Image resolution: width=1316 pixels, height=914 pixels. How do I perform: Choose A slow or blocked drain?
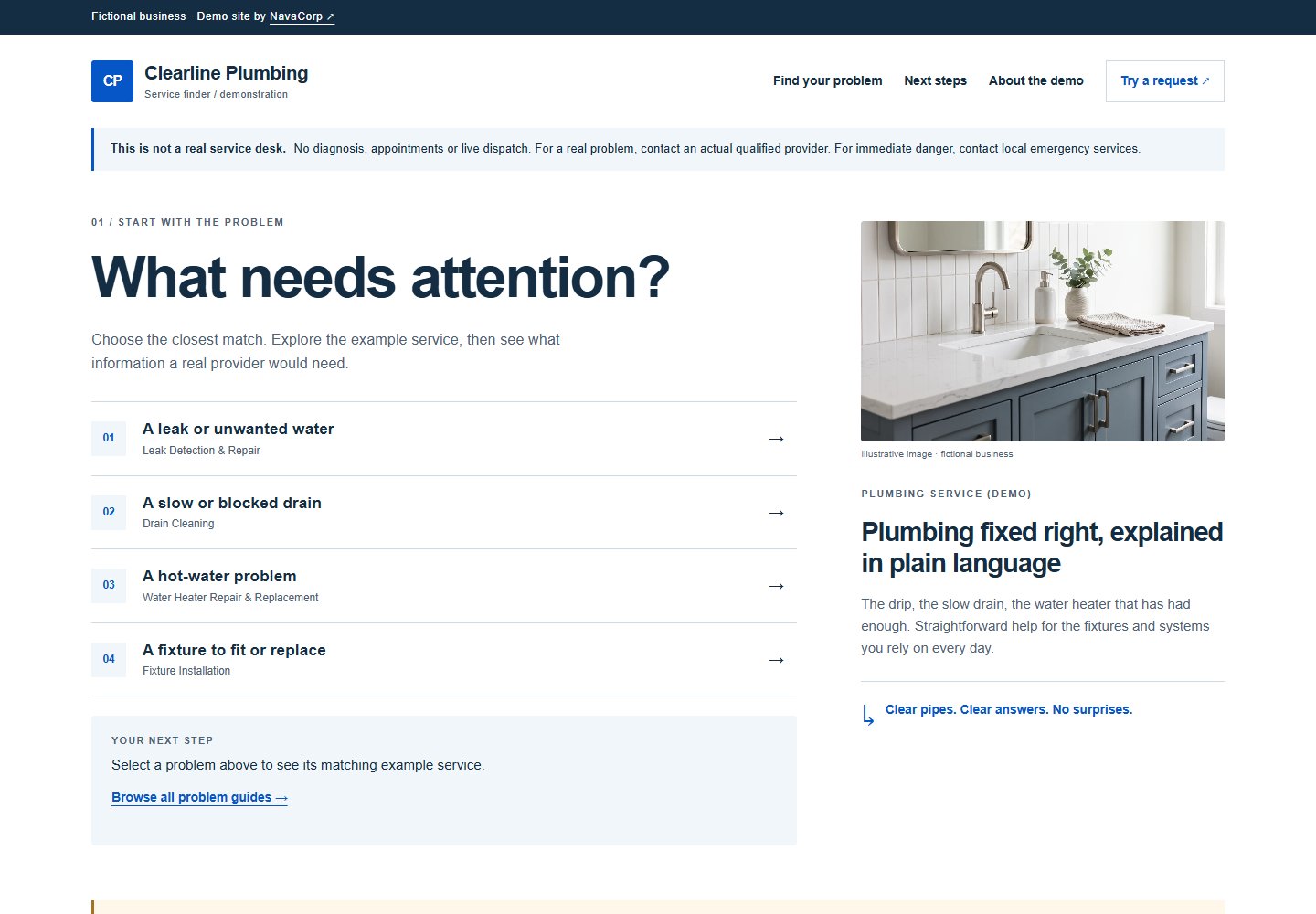(x=444, y=513)
